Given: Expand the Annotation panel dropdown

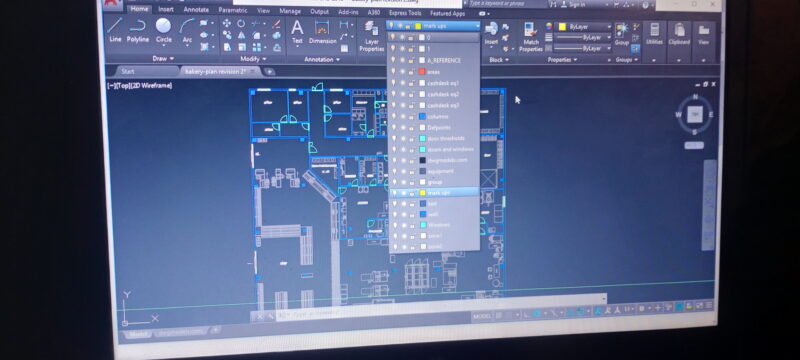Looking at the screenshot, I should pos(322,60).
